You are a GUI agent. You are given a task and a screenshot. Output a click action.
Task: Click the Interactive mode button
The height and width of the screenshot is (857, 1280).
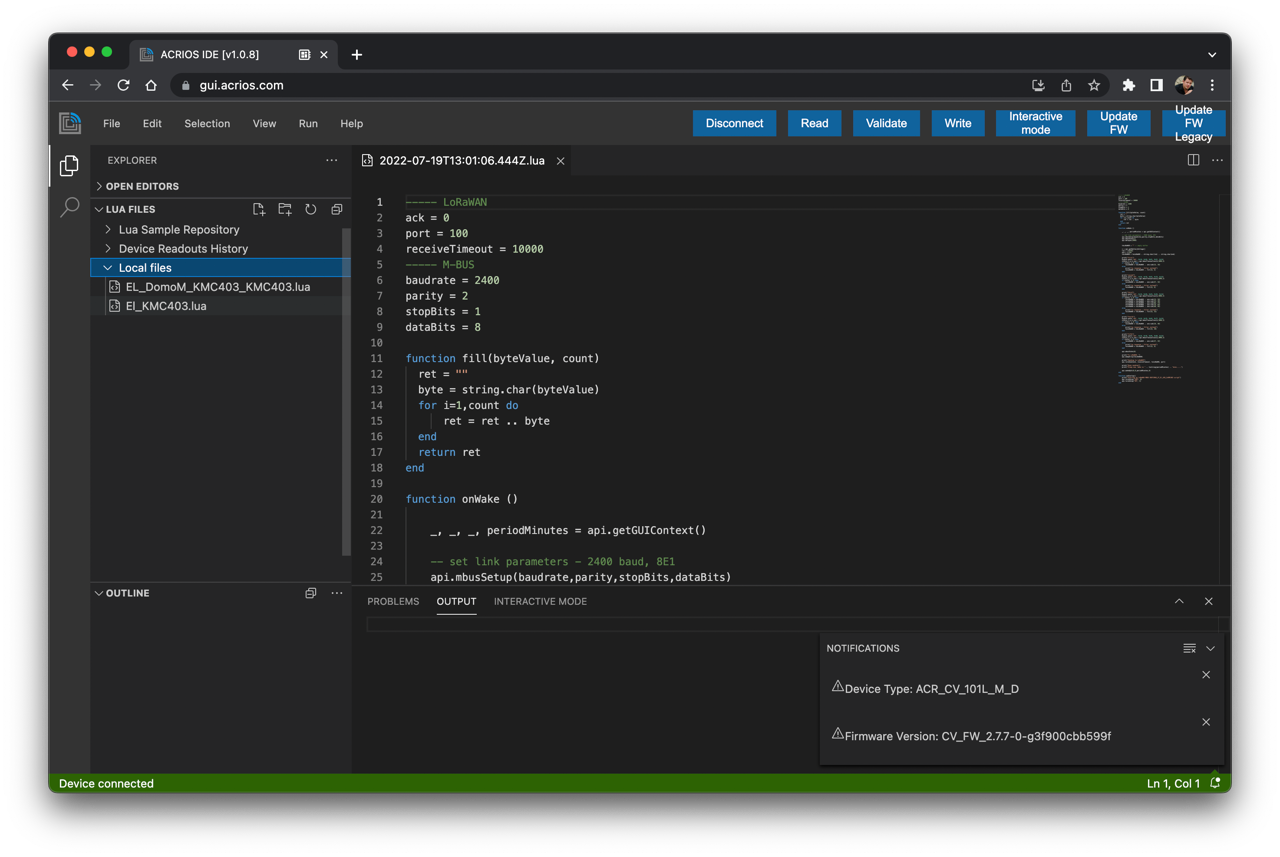point(1035,123)
